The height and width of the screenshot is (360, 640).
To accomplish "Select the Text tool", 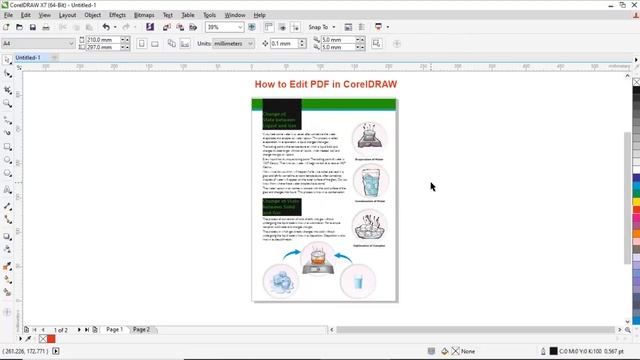I will tap(7, 190).
